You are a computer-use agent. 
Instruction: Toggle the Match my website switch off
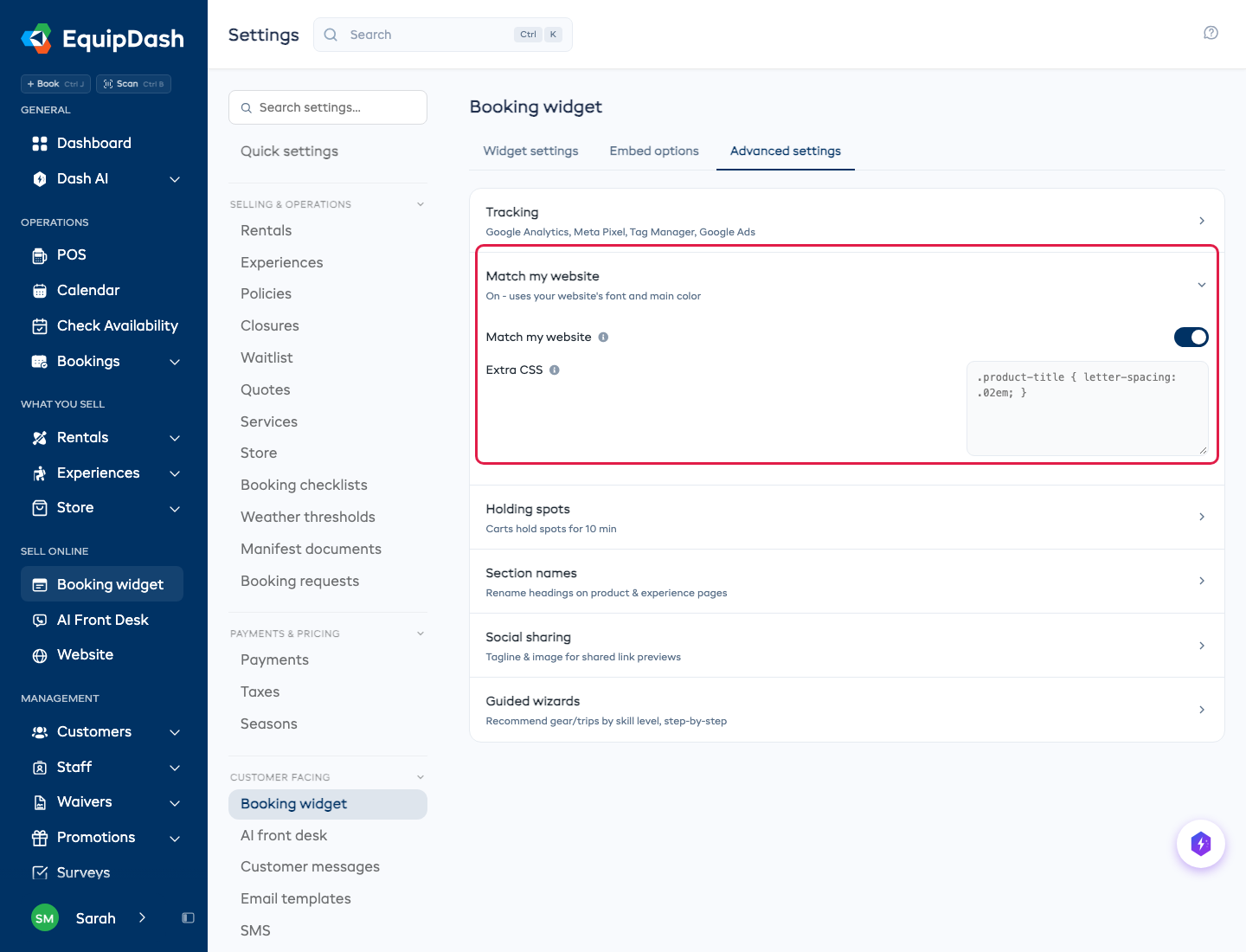(x=1191, y=338)
